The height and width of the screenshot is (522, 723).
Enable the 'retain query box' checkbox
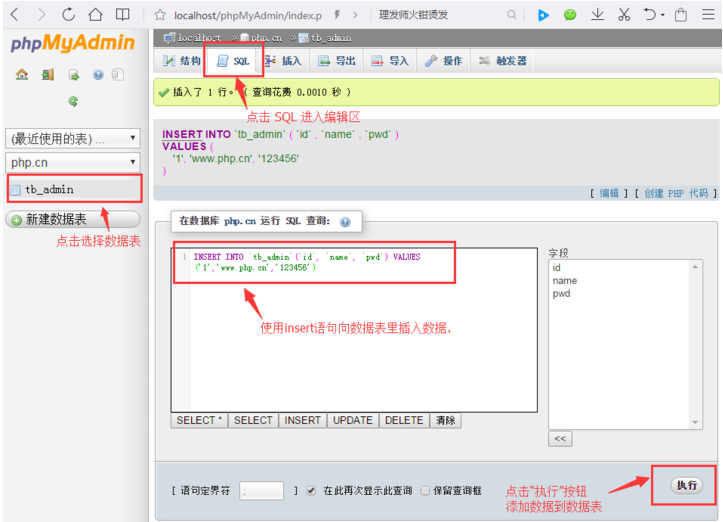425,491
